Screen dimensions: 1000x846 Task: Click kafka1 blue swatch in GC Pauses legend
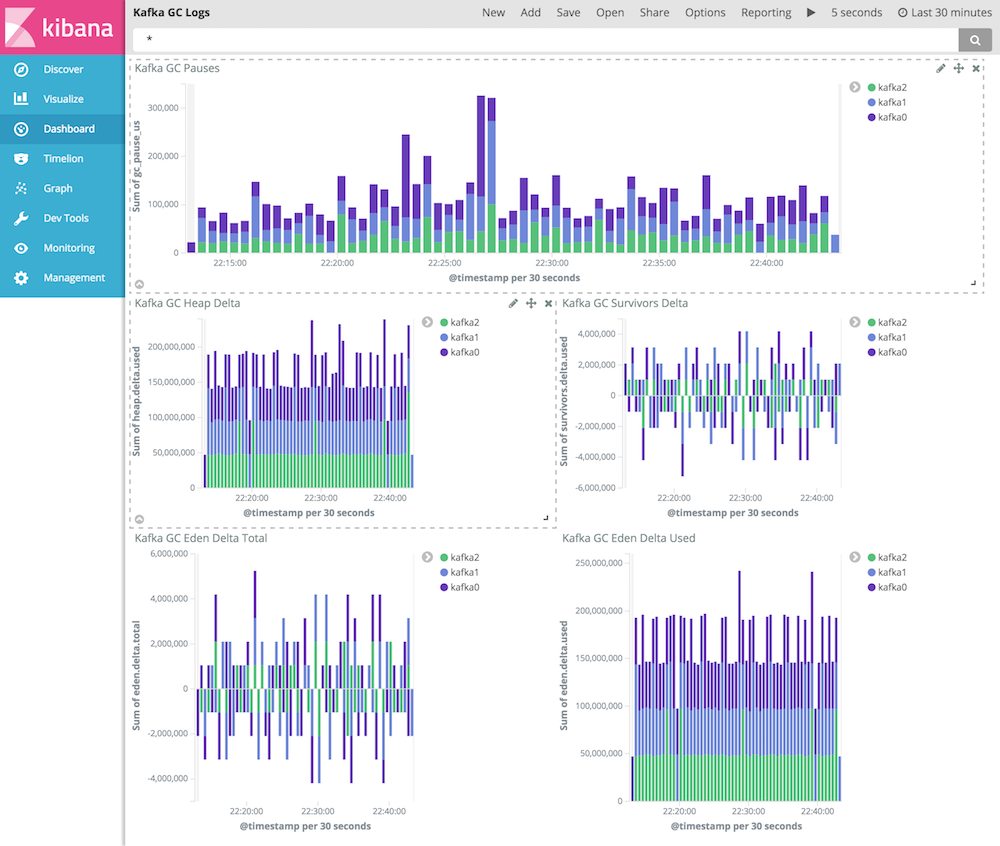pyautogui.click(x=871, y=102)
